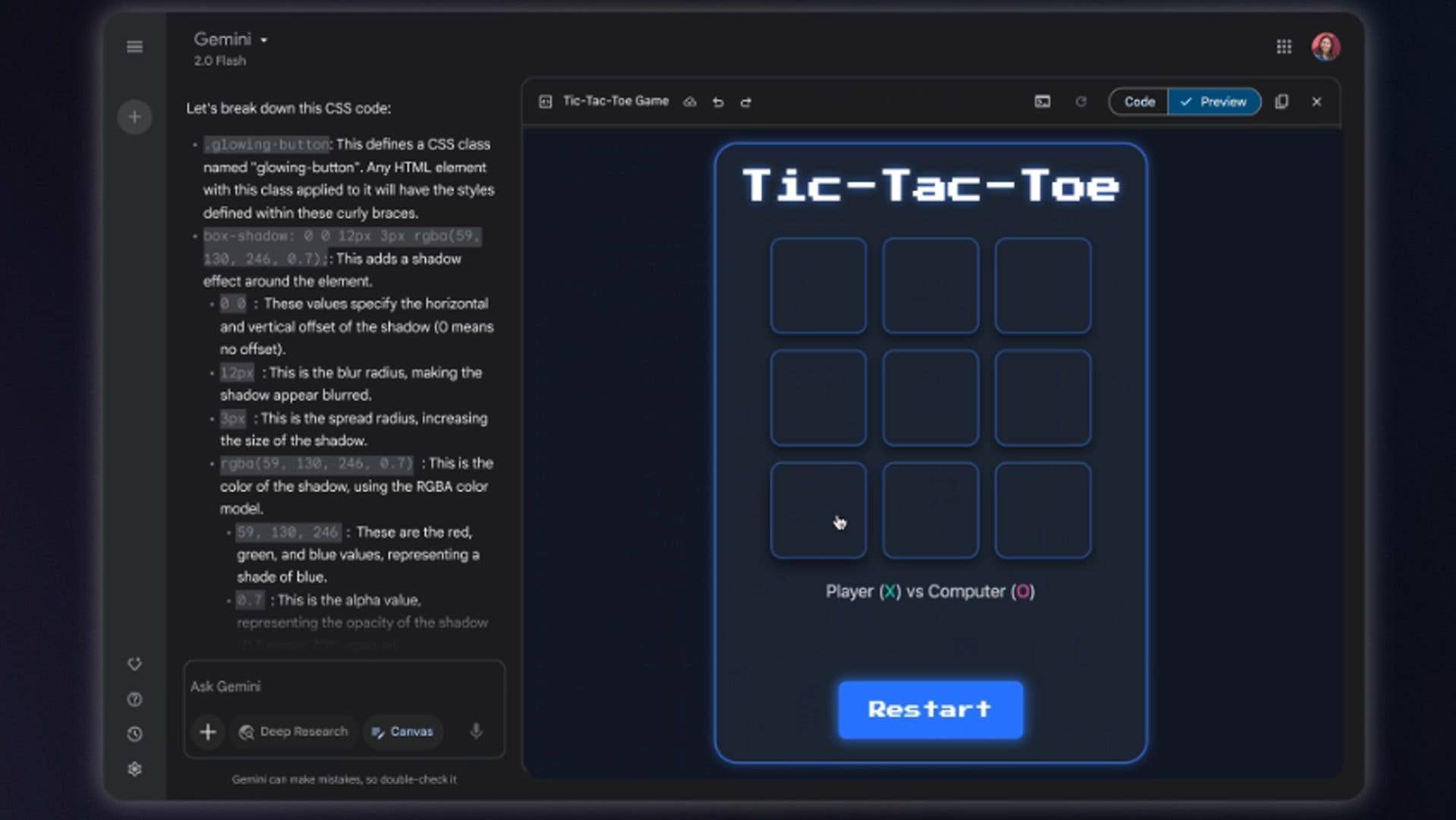Viewport: 1456px width, 820px height.
Task: Start a new chat with the plus button
Action: pos(134,116)
